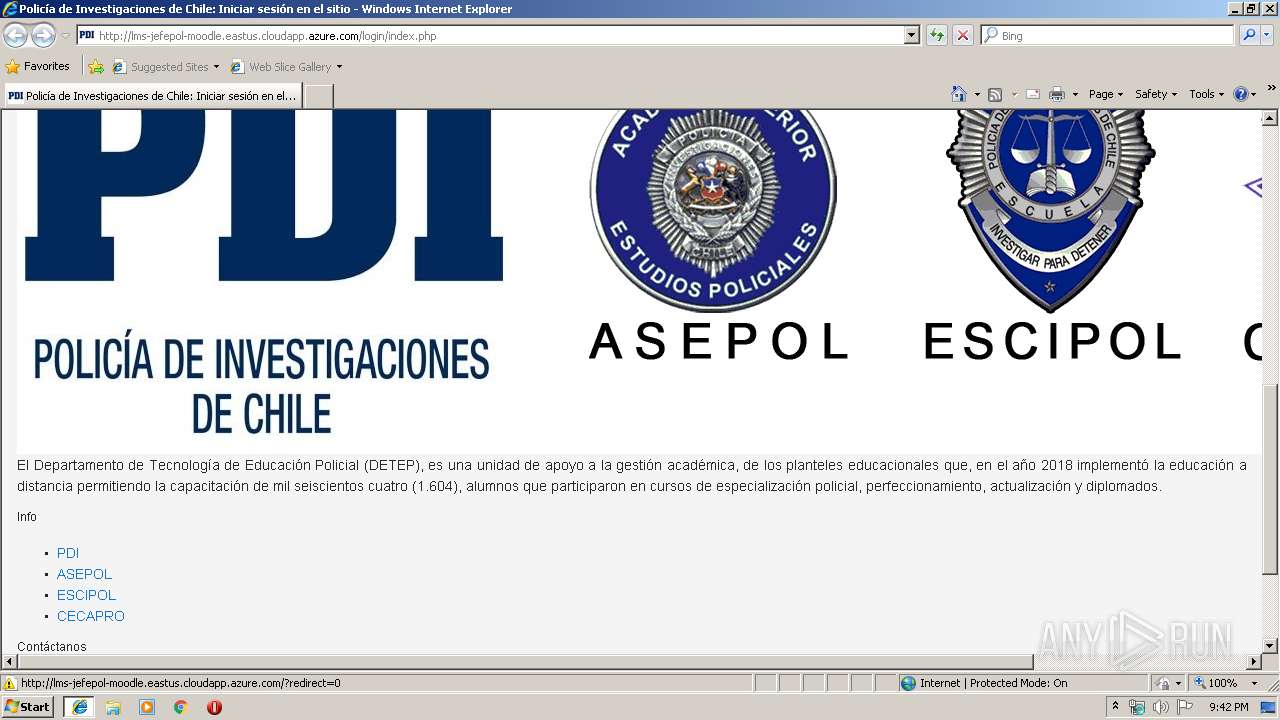Click the Read Mail envelope icon

click(1033, 94)
